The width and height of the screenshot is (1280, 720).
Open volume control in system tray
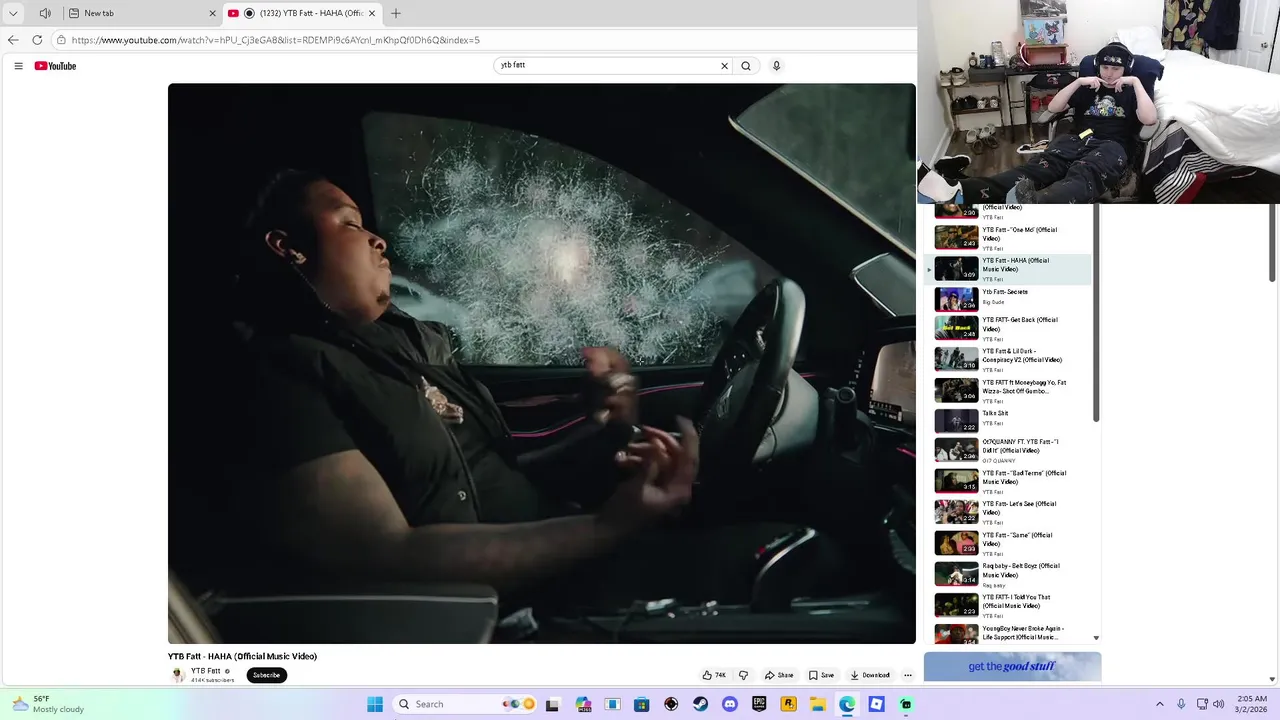click(x=1218, y=704)
